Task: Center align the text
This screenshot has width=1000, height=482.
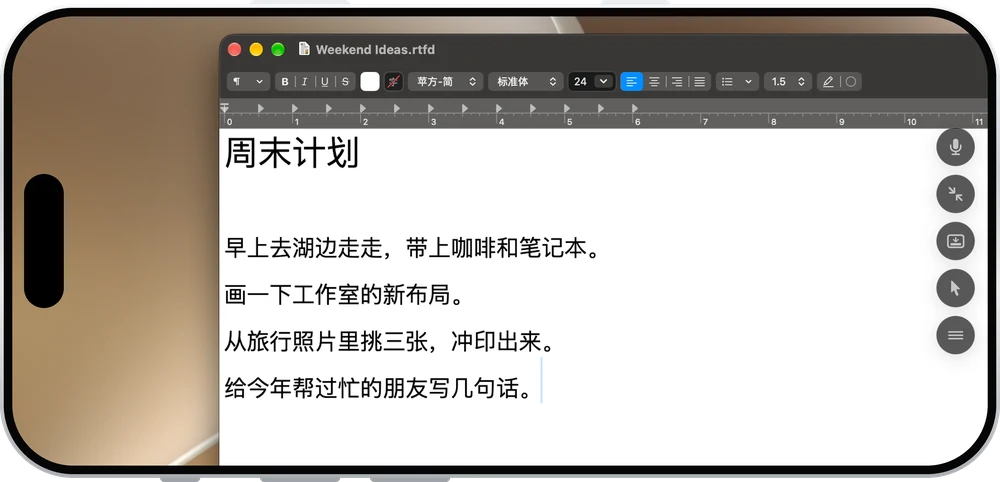Action: click(x=654, y=82)
